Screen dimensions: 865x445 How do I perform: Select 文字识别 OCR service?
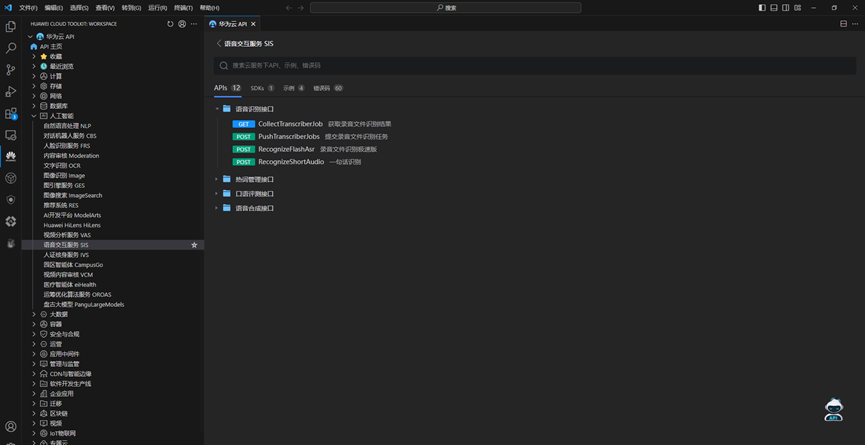click(x=62, y=165)
